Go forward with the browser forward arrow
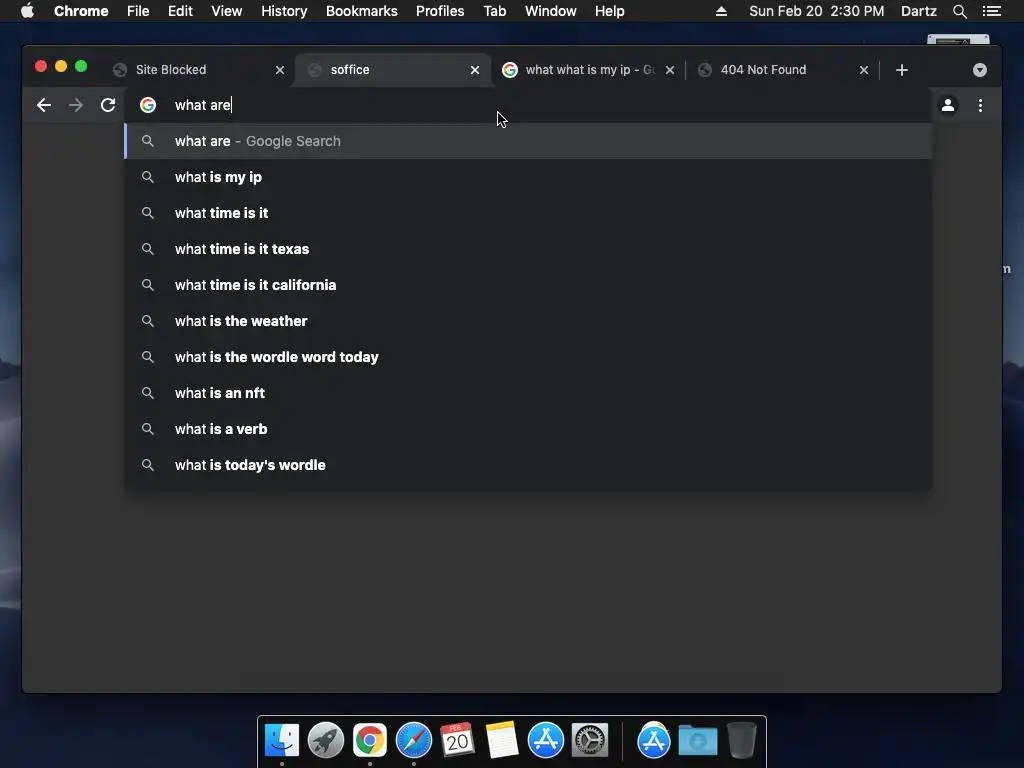This screenshot has height=768, width=1024. click(76, 105)
